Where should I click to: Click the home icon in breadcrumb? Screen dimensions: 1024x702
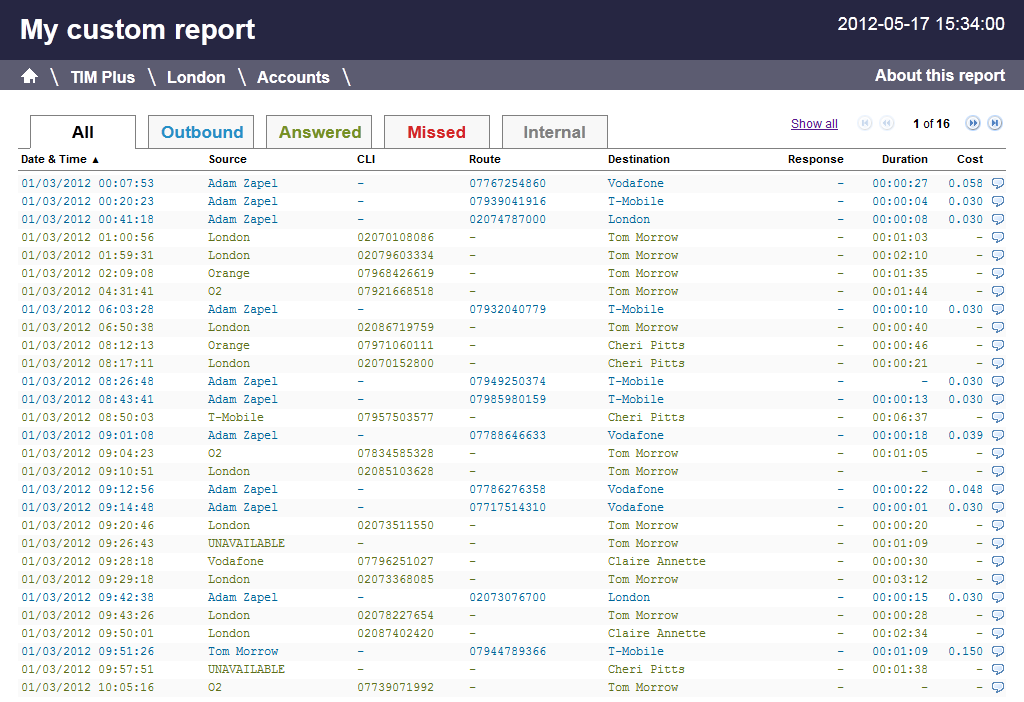(x=29, y=76)
